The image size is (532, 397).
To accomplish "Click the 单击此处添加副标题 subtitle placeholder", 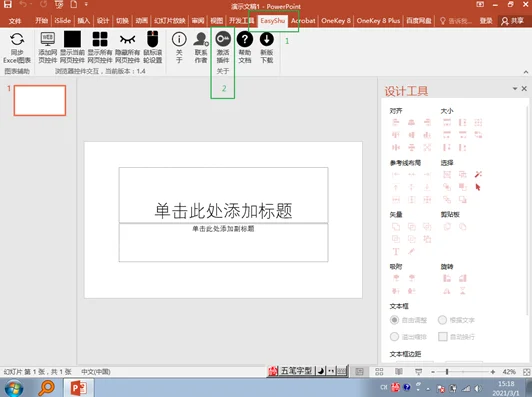I will 223,242.
